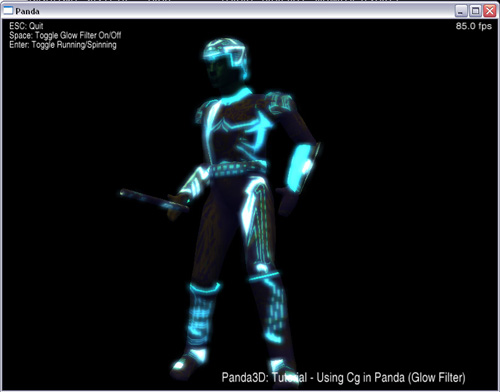The height and width of the screenshot is (392, 500).
Task: Select the character's glowing helmet
Action: pos(226,56)
